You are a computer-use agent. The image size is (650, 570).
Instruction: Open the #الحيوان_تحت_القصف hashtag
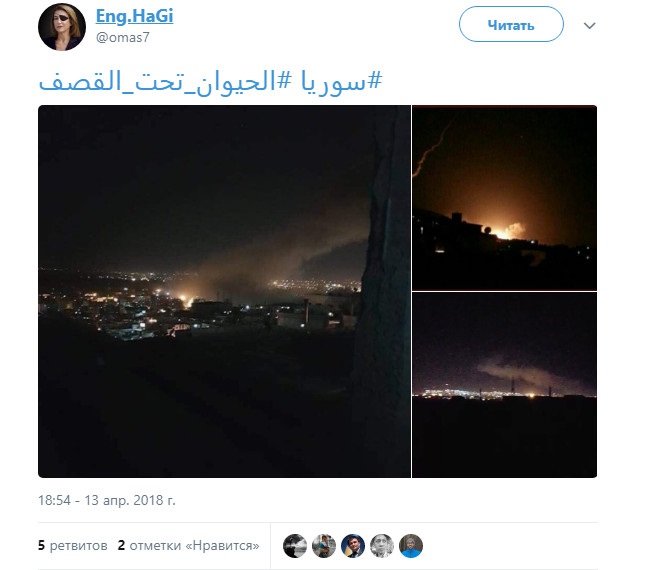coord(166,81)
